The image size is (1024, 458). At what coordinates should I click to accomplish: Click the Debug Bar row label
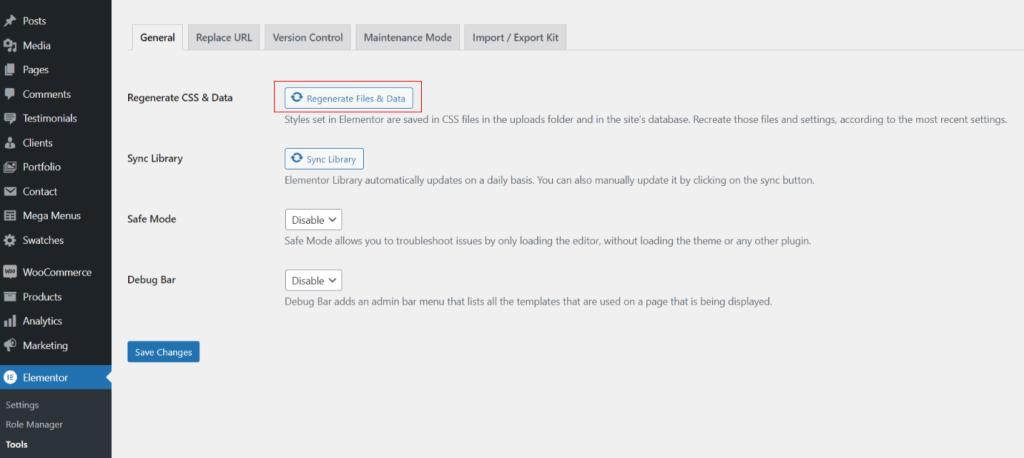click(x=152, y=280)
